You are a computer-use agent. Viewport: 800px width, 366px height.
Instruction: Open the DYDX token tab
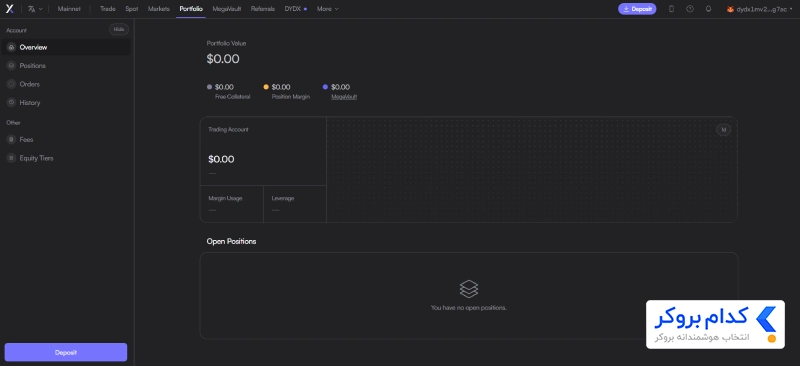pyautogui.click(x=295, y=9)
